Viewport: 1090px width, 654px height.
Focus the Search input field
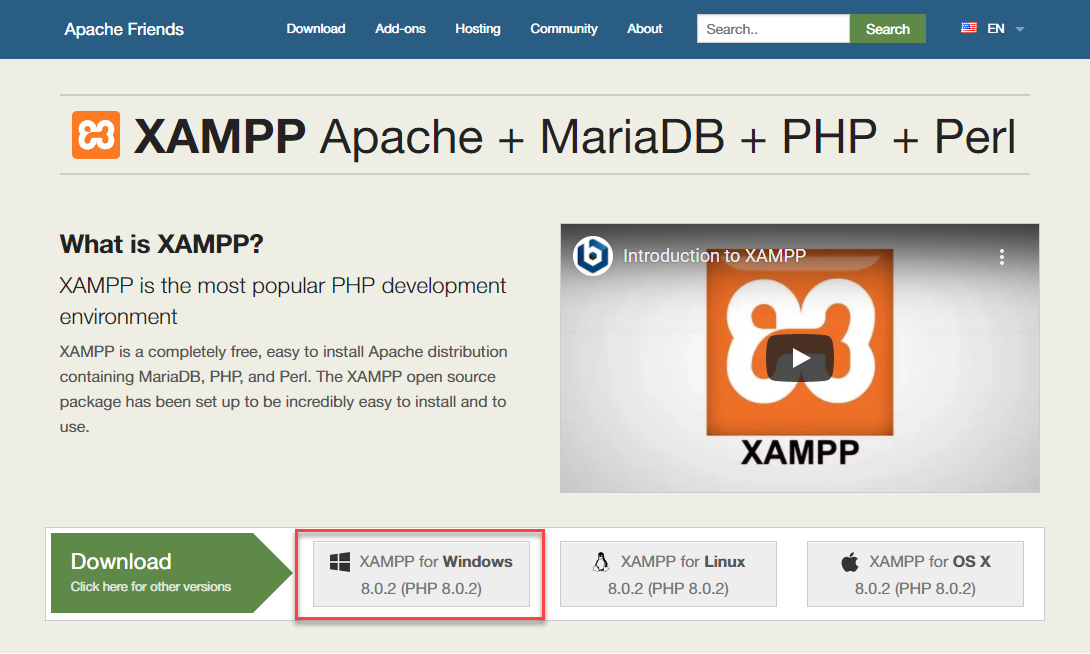coord(773,28)
